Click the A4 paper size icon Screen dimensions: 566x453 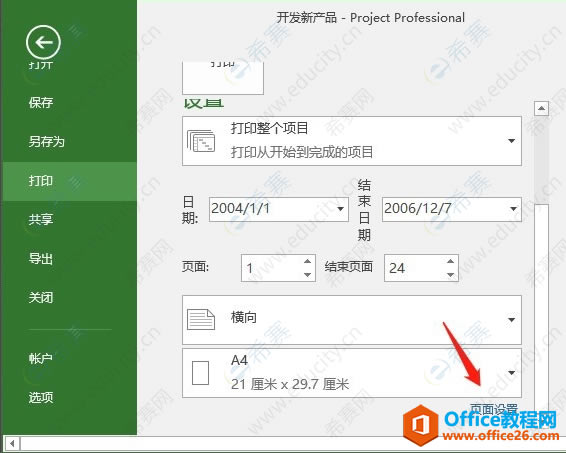[x=201, y=373]
